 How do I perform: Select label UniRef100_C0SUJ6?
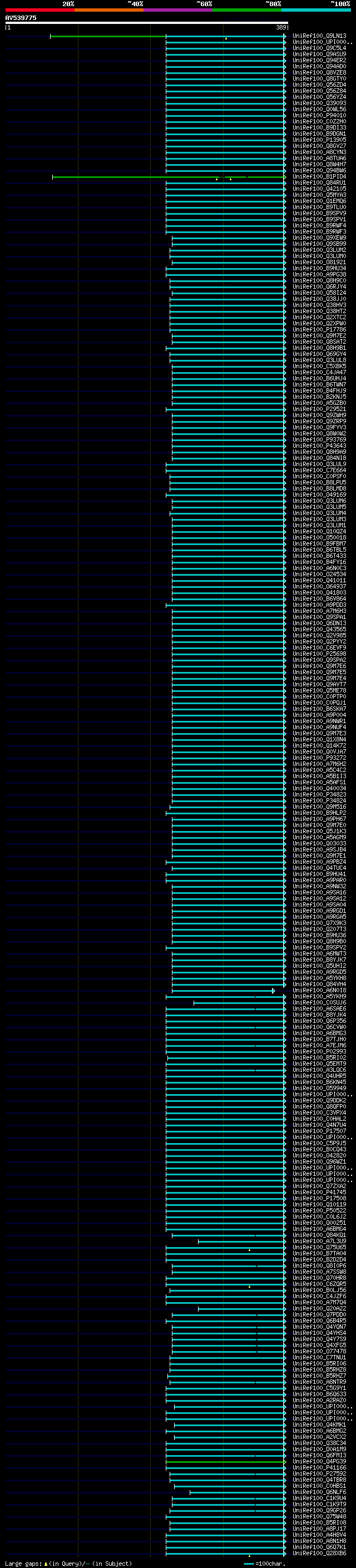[319, 1002]
